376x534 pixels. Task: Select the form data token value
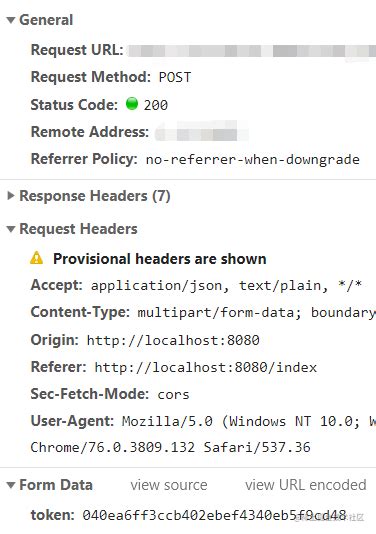pos(214,515)
